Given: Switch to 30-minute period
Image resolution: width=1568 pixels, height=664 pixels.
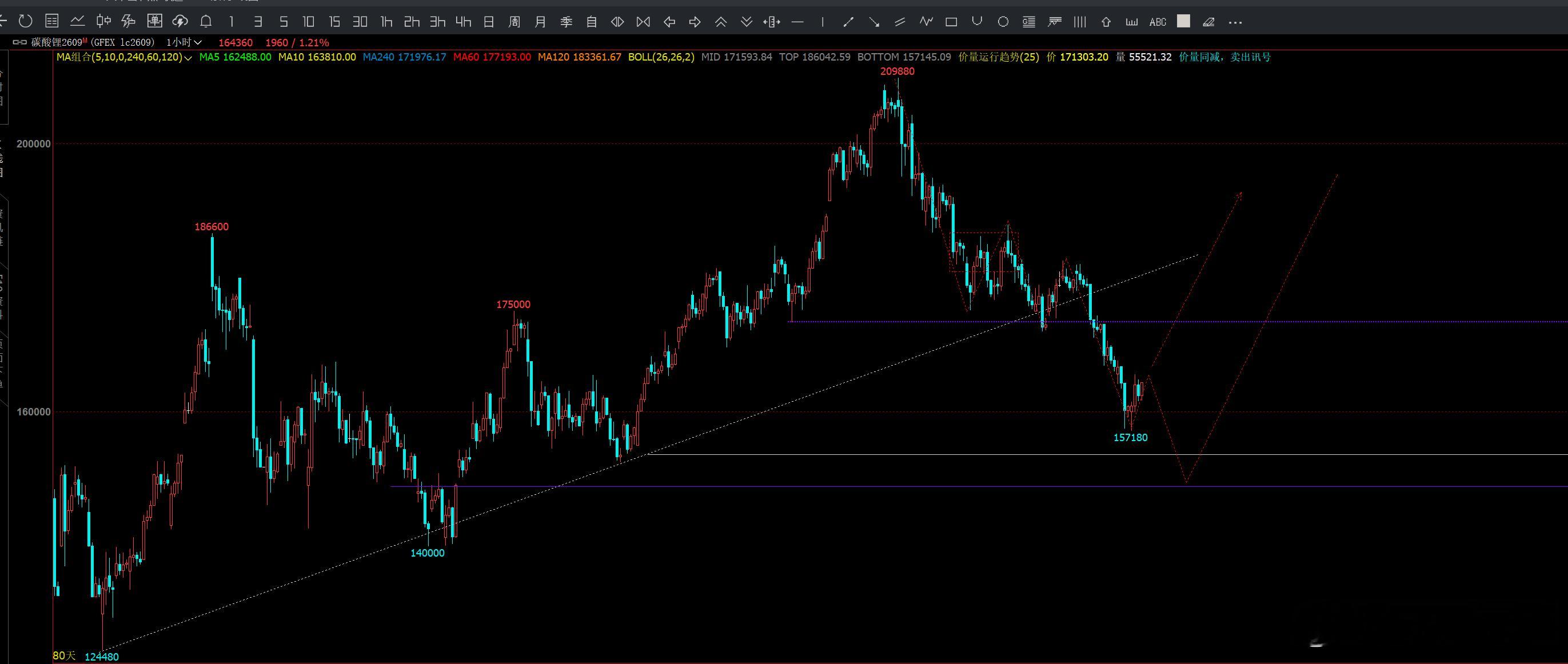Looking at the screenshot, I should pos(360,22).
